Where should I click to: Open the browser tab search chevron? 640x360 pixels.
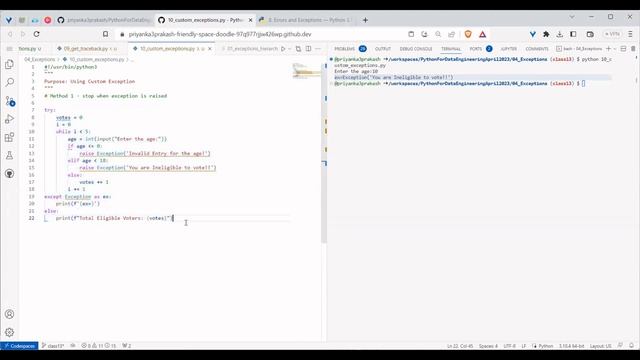(x=572, y=17)
